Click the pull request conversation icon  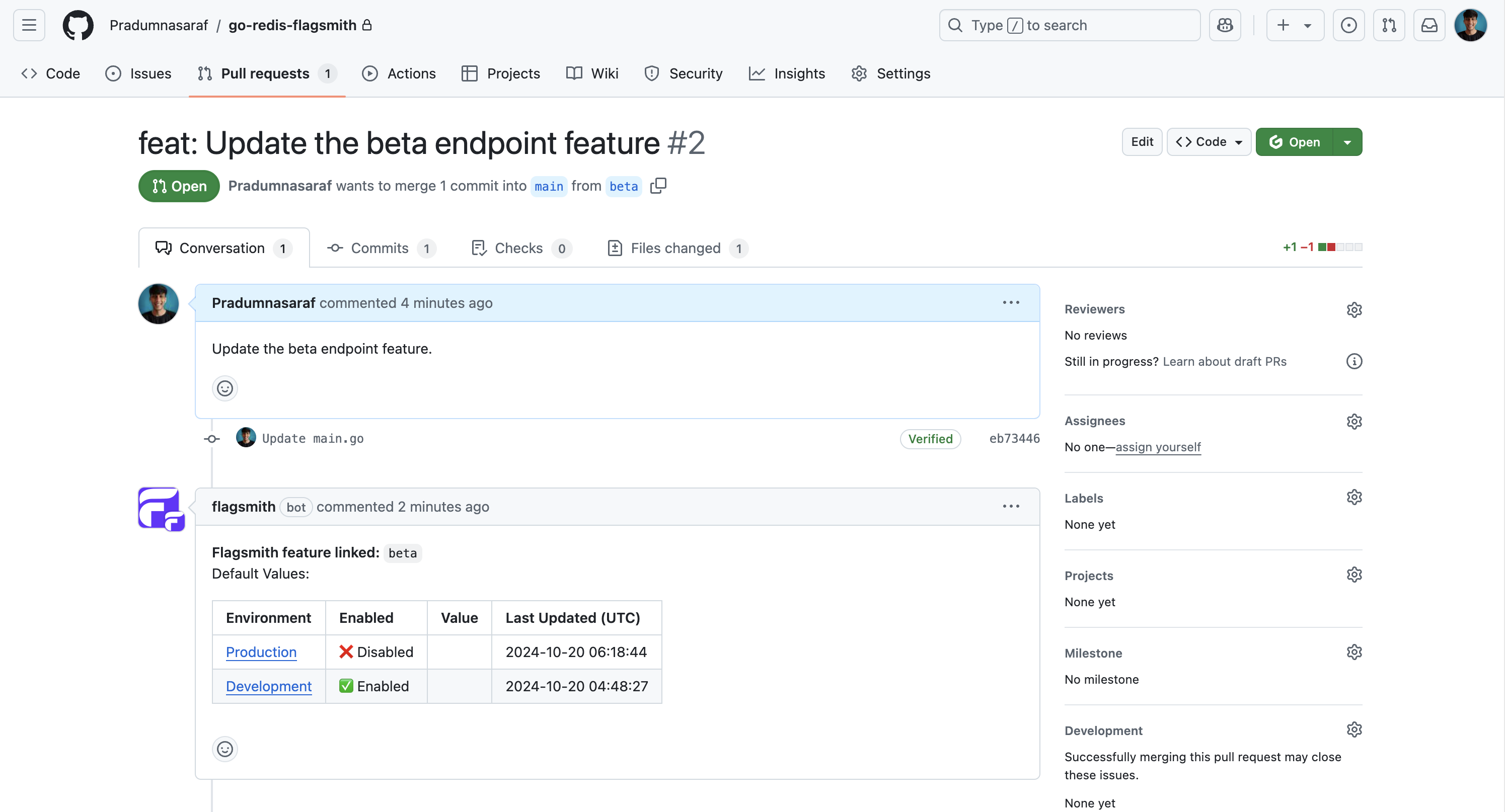point(164,247)
